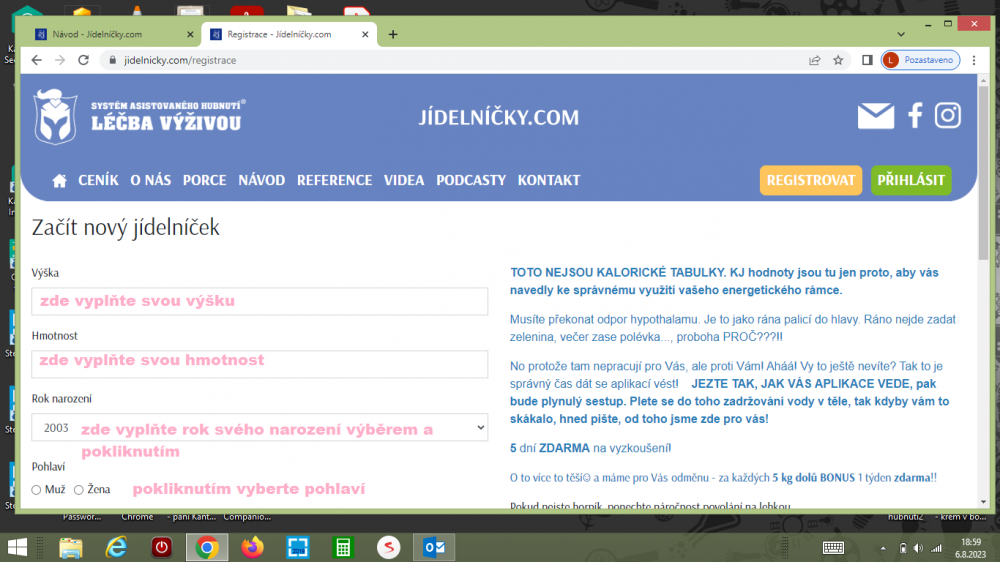Open the CENÍK menu item

click(98, 181)
